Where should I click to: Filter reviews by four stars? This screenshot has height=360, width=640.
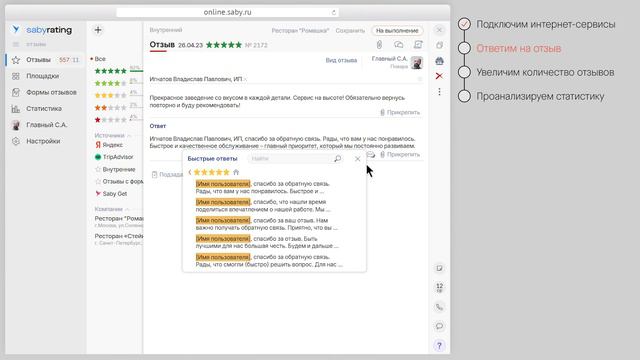pos(111,83)
